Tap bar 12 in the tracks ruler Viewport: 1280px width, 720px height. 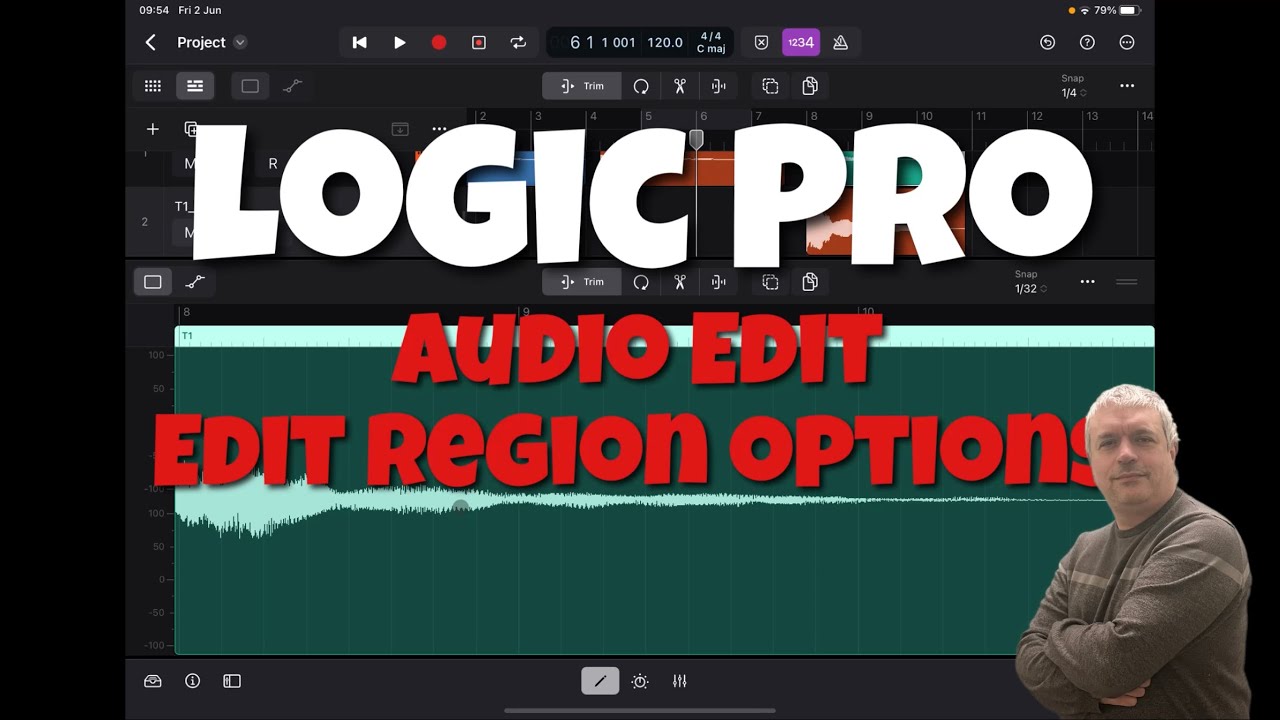(1037, 116)
